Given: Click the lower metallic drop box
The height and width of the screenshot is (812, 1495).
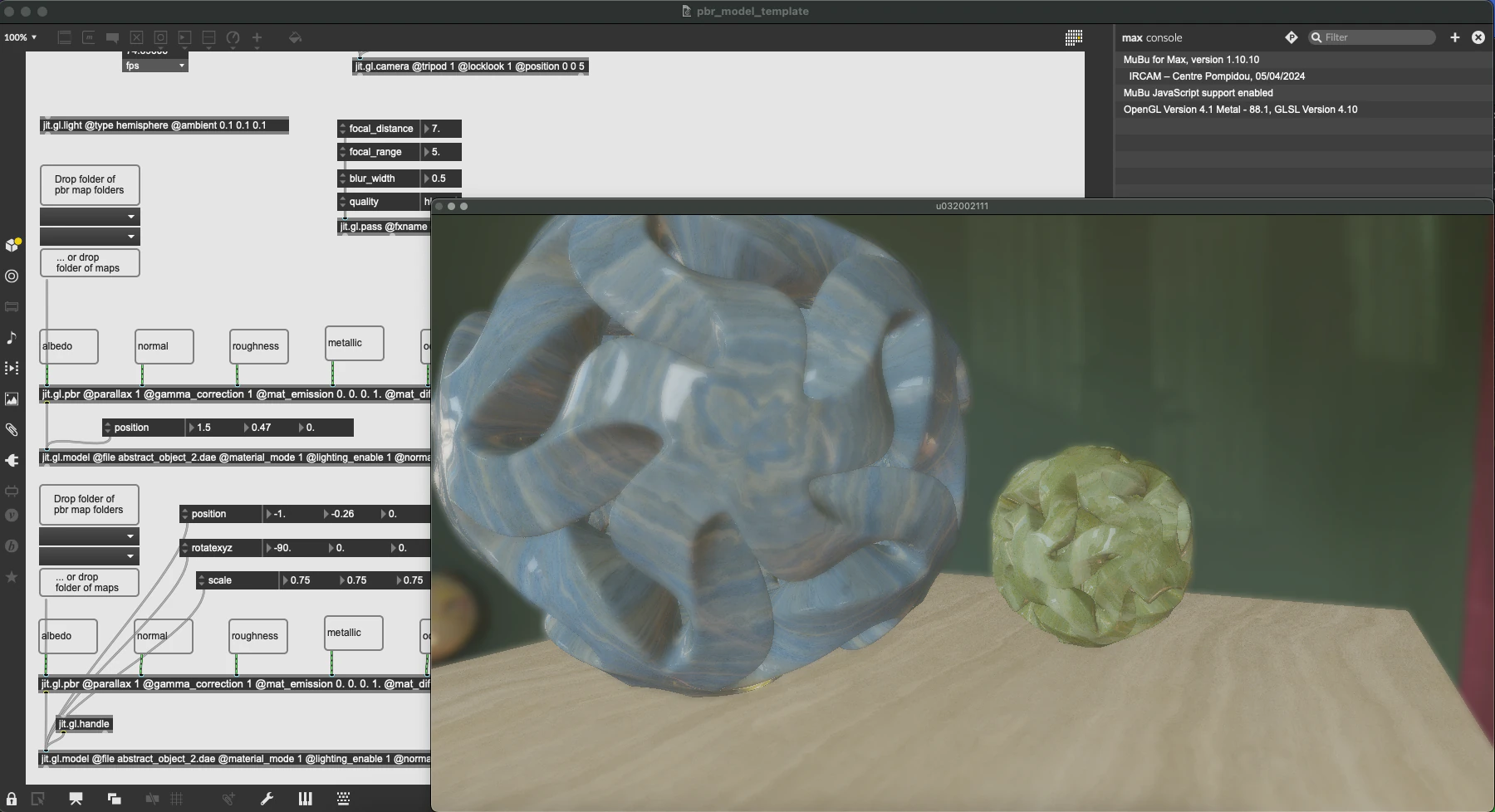Looking at the screenshot, I should [x=354, y=633].
